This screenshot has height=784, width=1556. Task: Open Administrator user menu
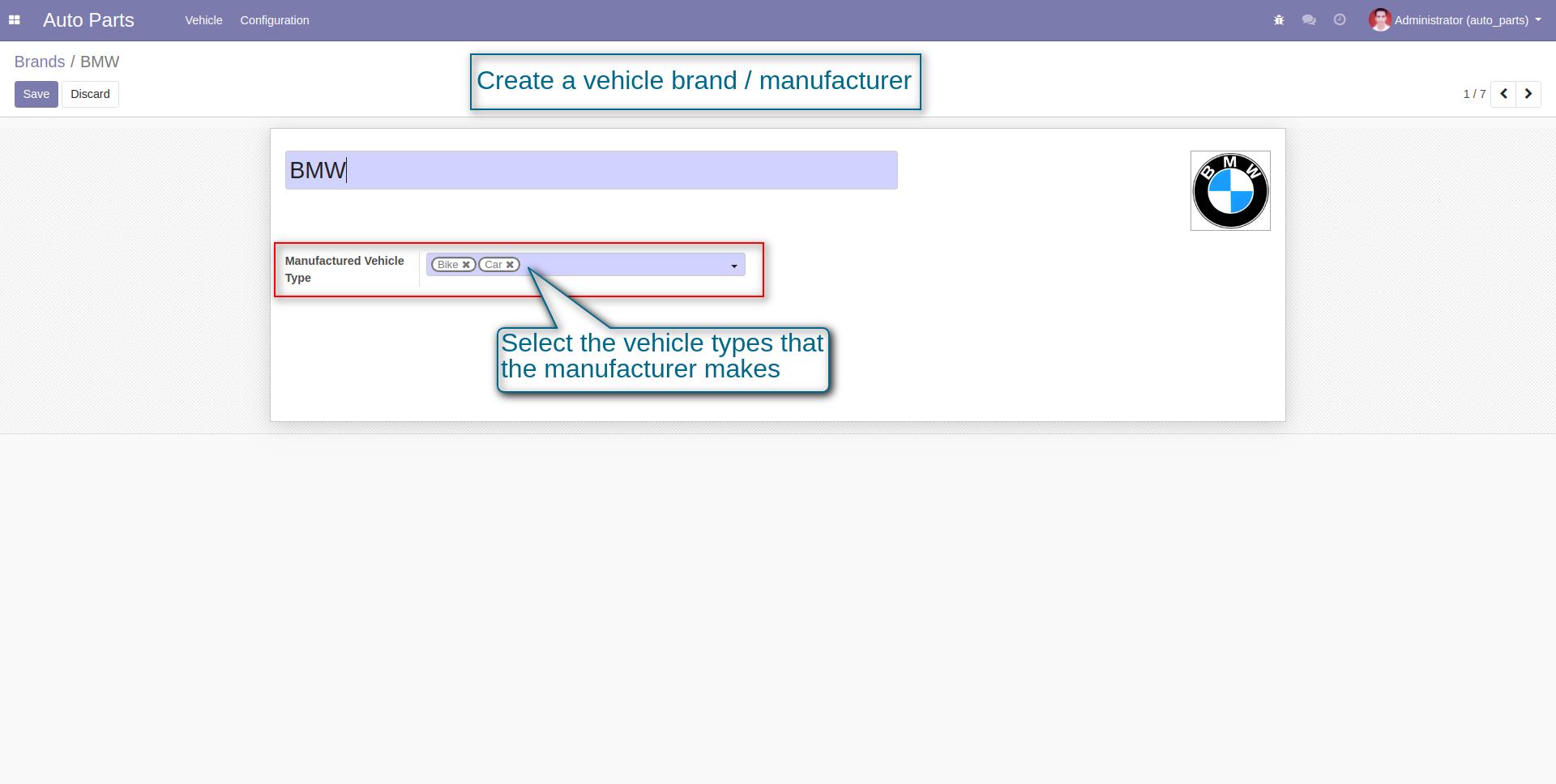[x=1455, y=20]
